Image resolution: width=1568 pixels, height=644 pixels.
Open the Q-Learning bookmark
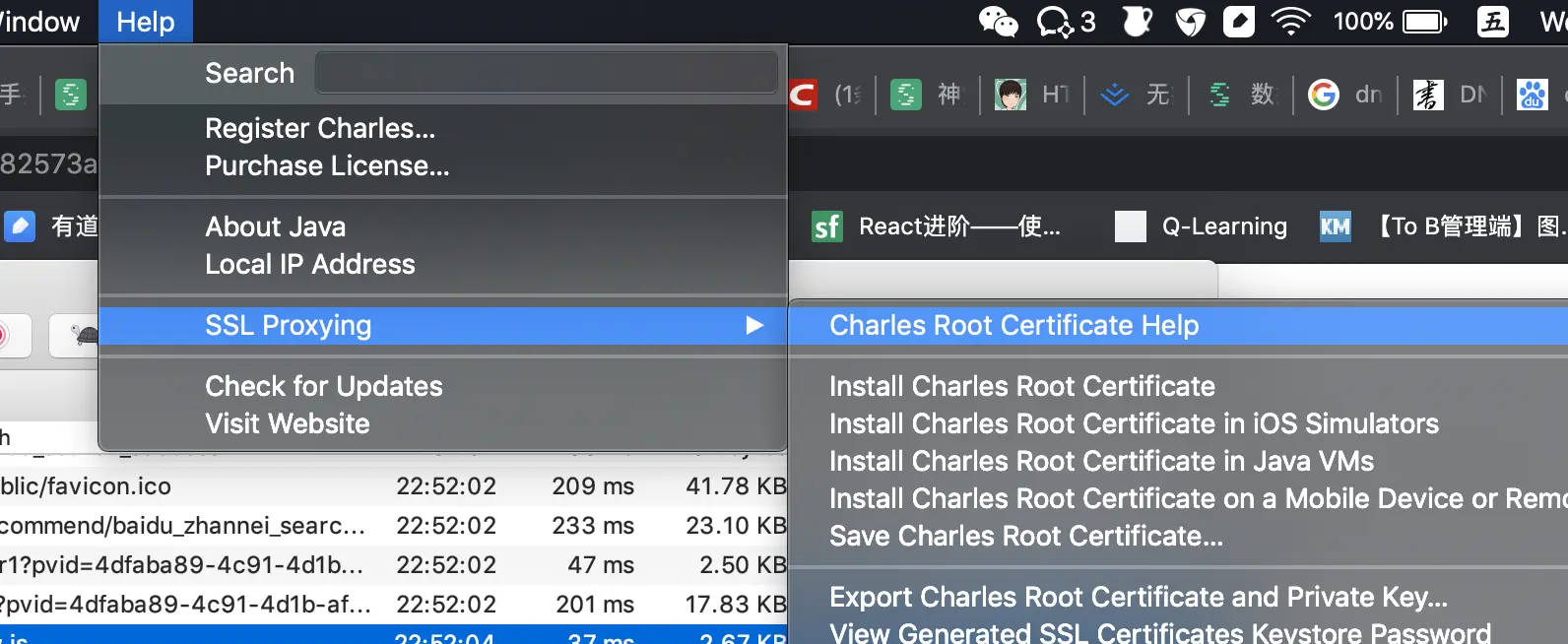coord(1201,226)
